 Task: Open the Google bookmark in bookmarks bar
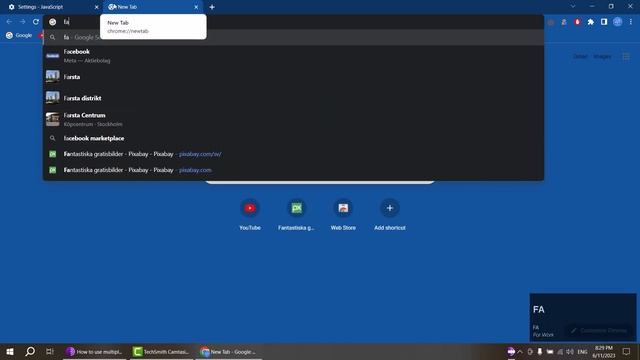[19, 36]
